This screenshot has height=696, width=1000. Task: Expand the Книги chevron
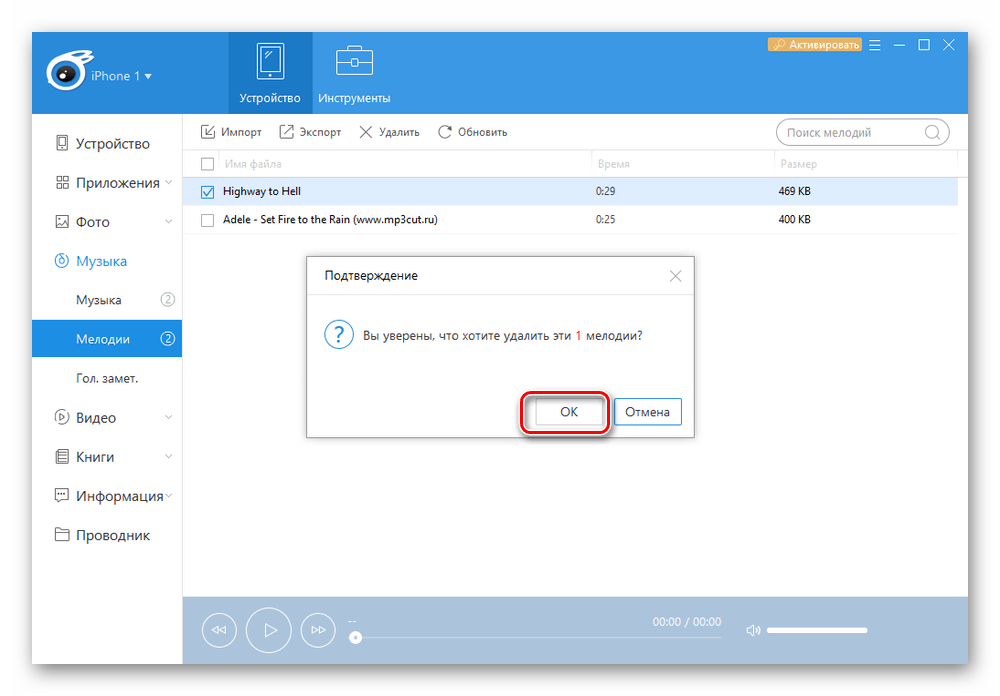pyautogui.click(x=168, y=456)
